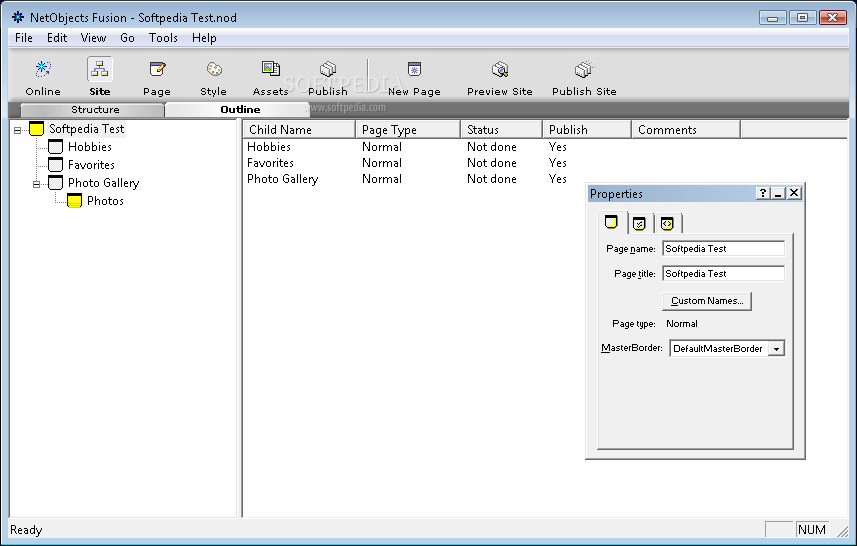857x546 pixels.
Task: Select Photos label in tree
Action: pyautogui.click(x=105, y=201)
